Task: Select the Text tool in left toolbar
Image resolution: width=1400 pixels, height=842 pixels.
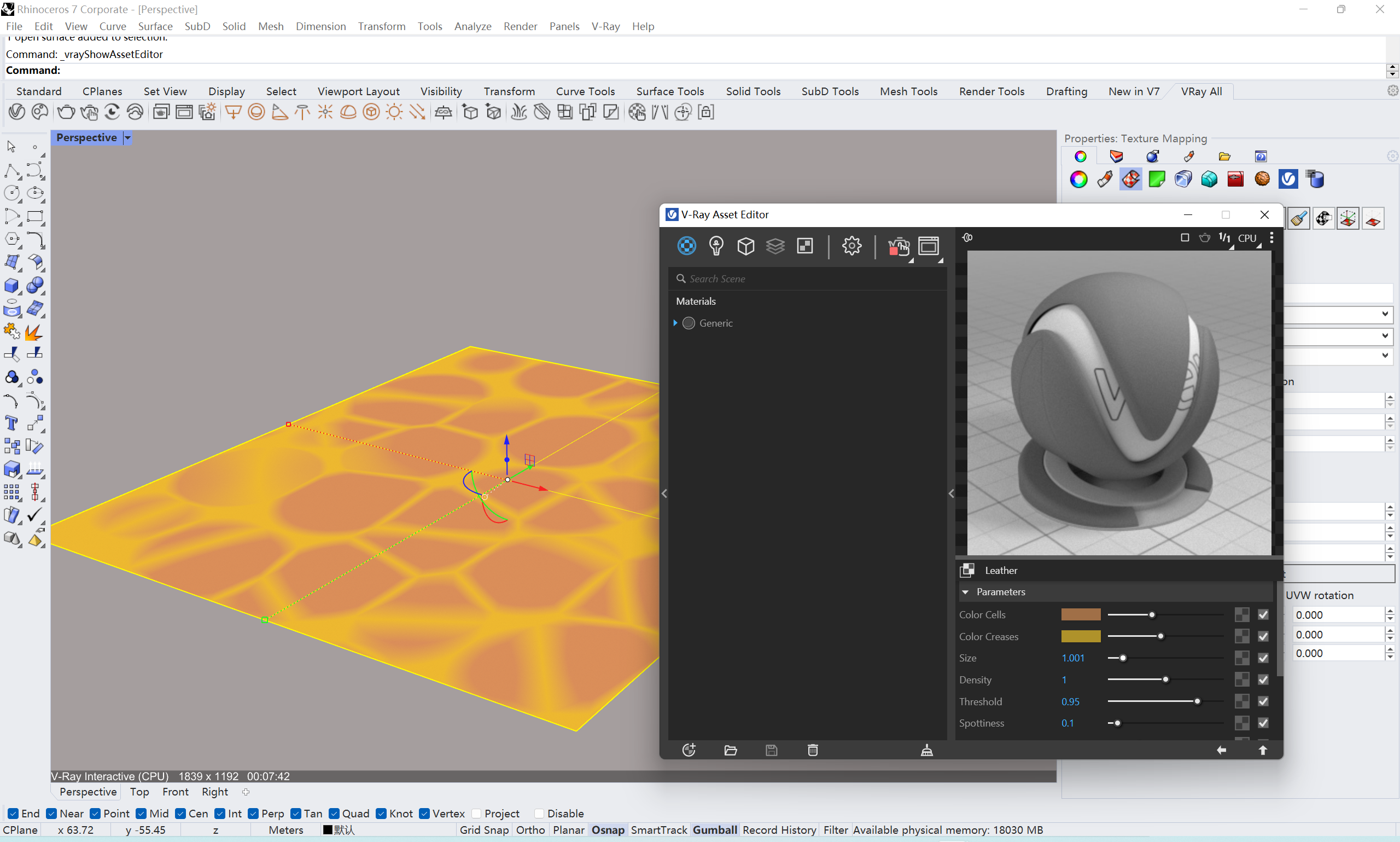Action: (11, 423)
